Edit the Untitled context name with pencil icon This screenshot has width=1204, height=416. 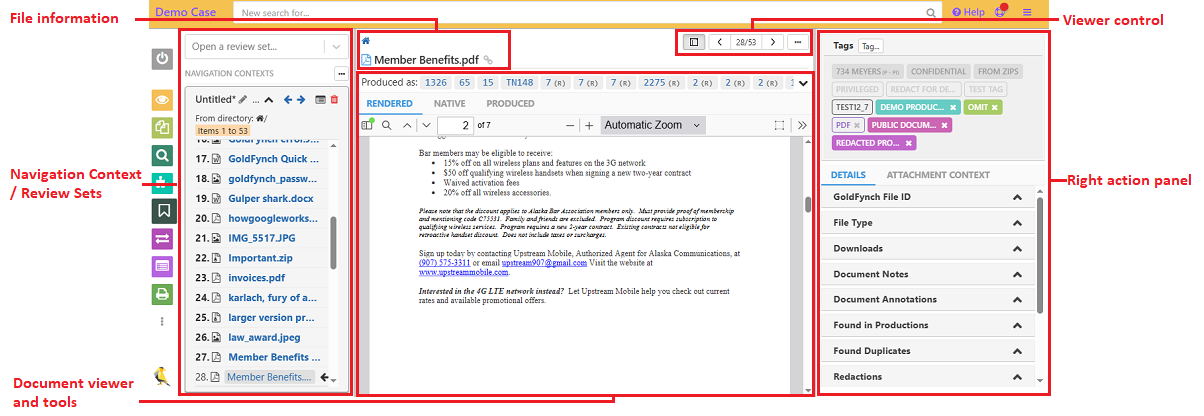click(243, 100)
